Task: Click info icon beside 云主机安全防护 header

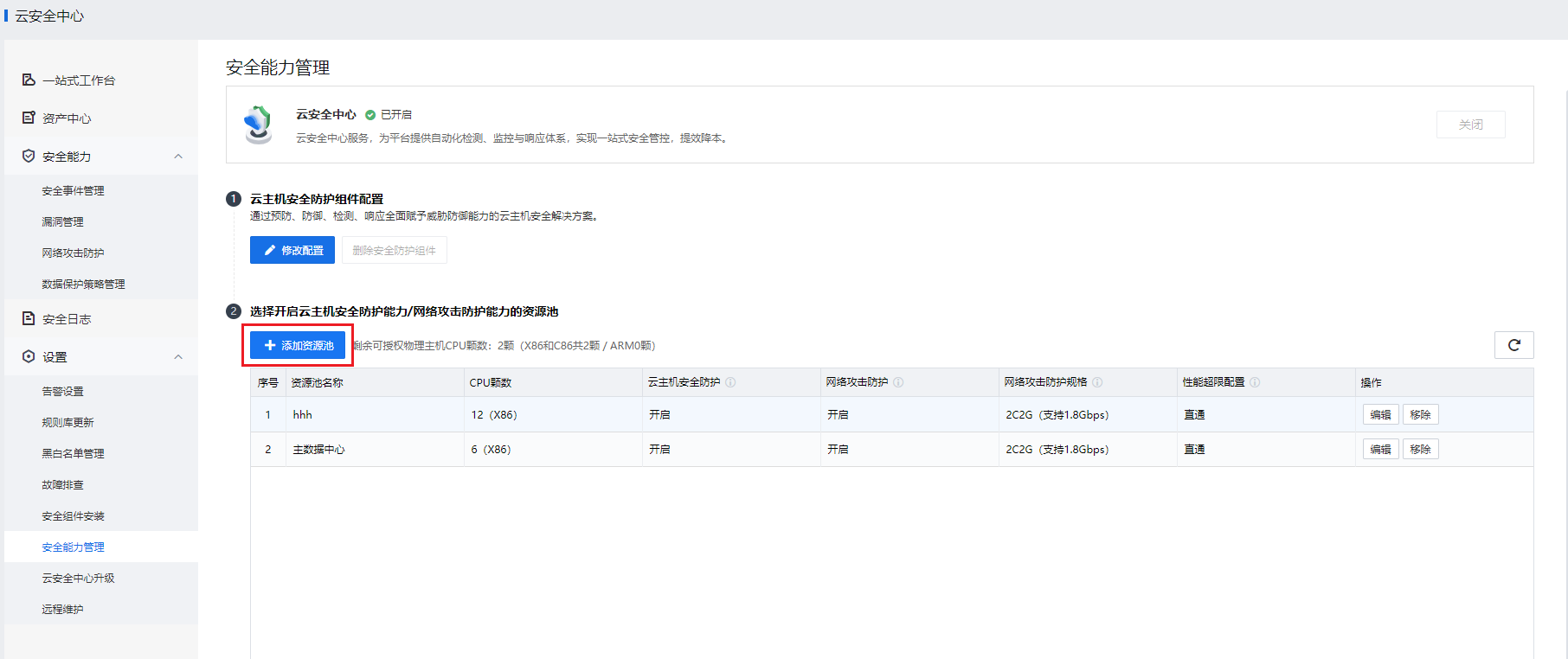Action: pyautogui.click(x=730, y=382)
